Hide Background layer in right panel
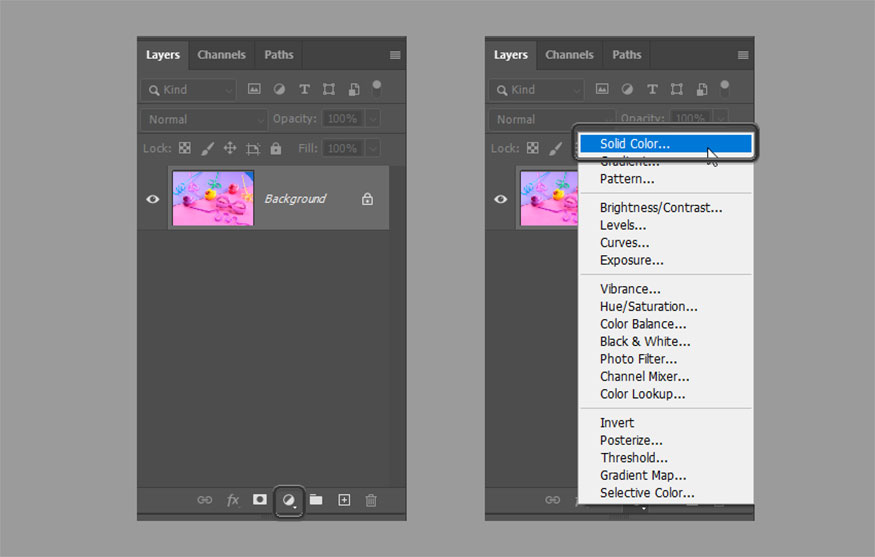The height and width of the screenshot is (557, 875). coord(501,199)
